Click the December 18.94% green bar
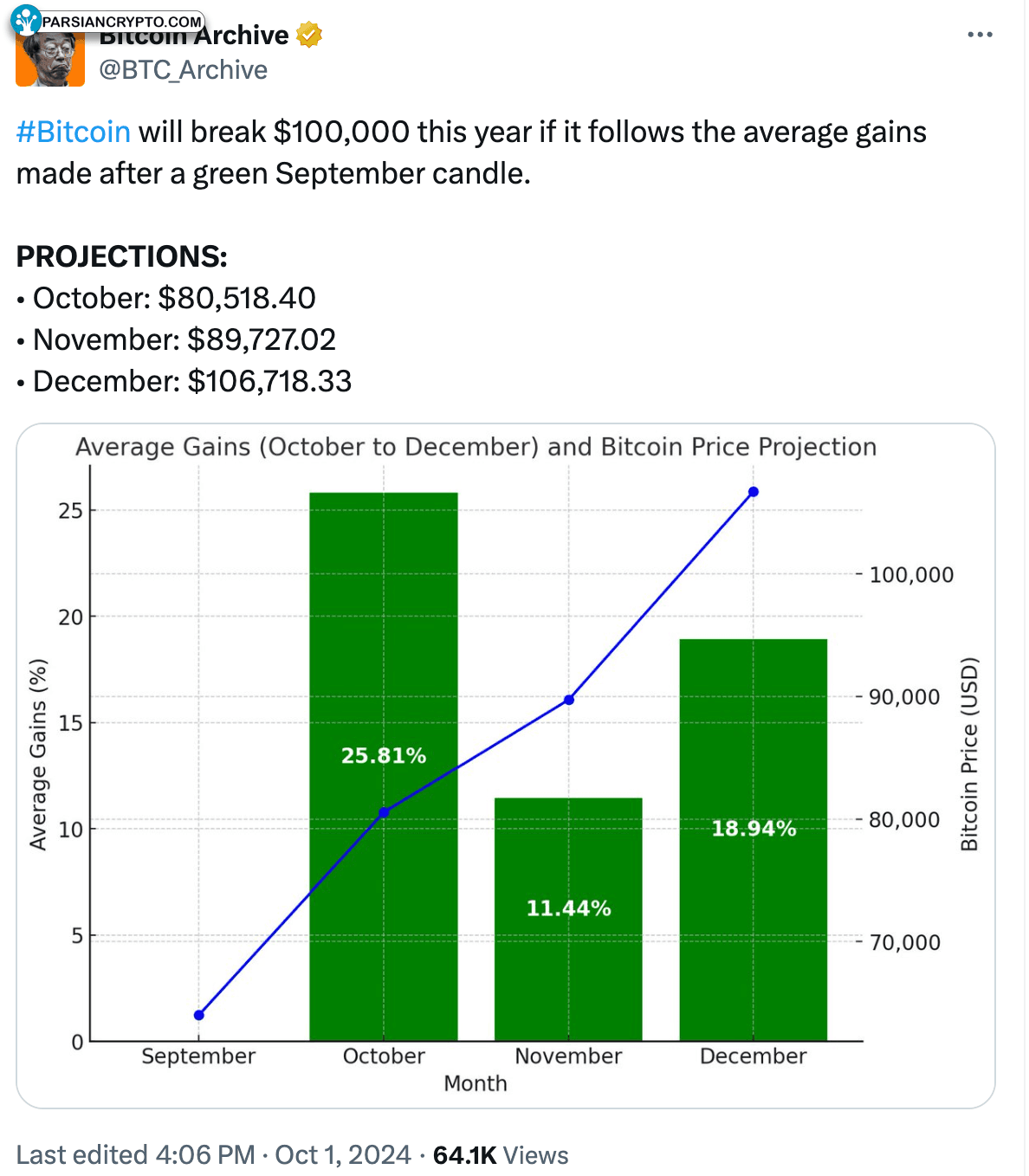 [x=754, y=839]
